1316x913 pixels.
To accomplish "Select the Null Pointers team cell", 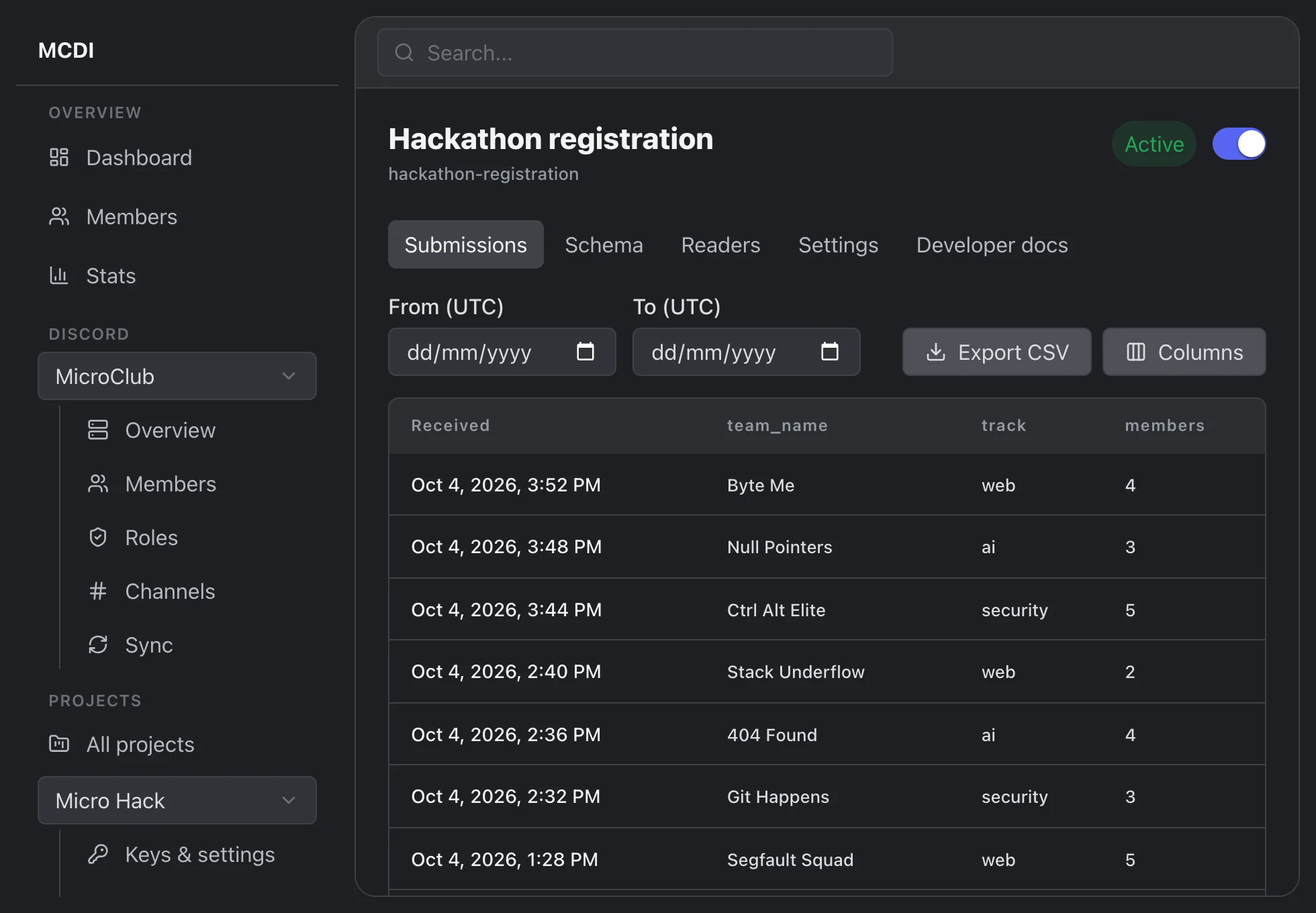I will [x=780, y=547].
